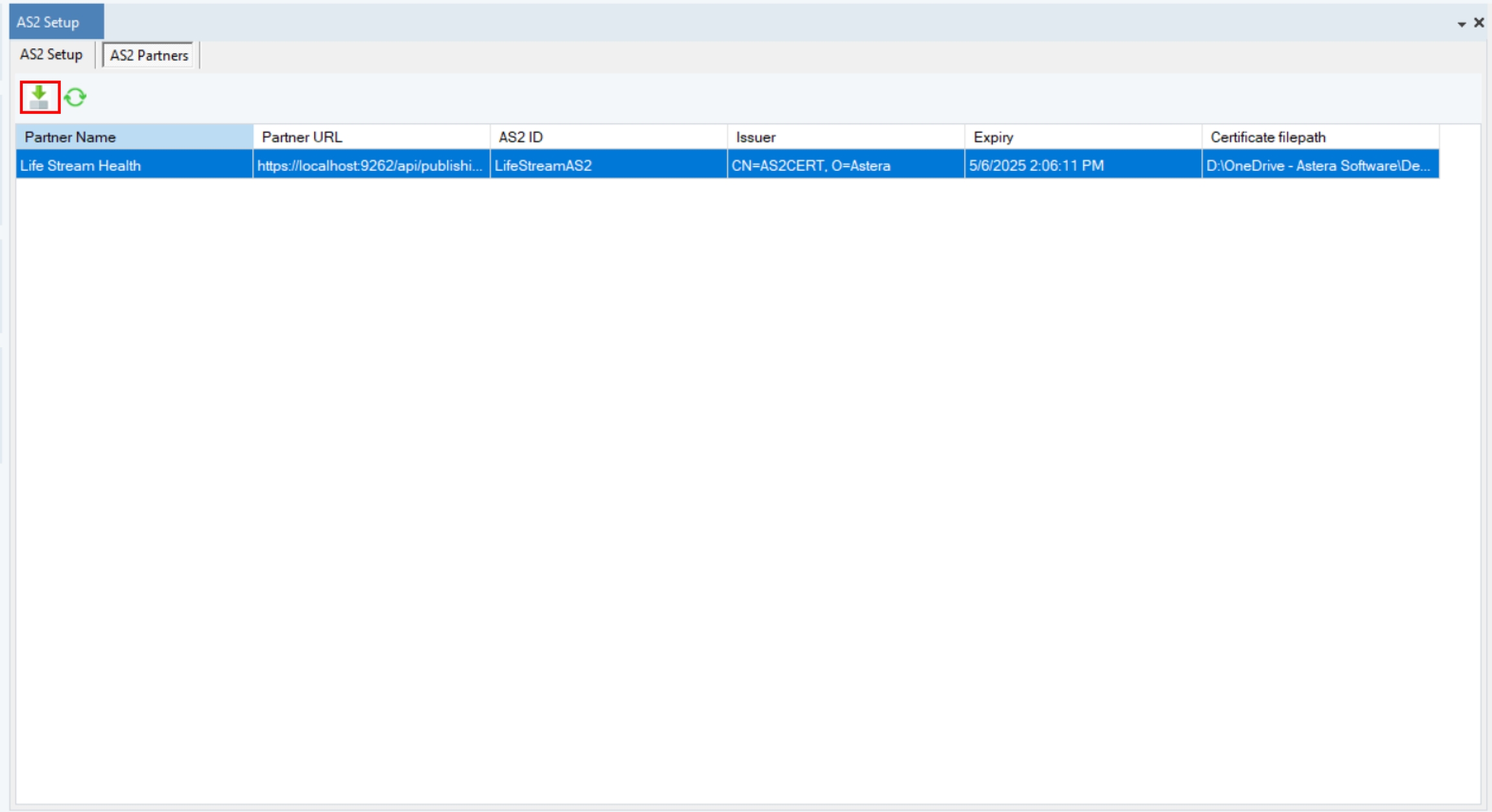Sort by Expiry column header

1082,137
